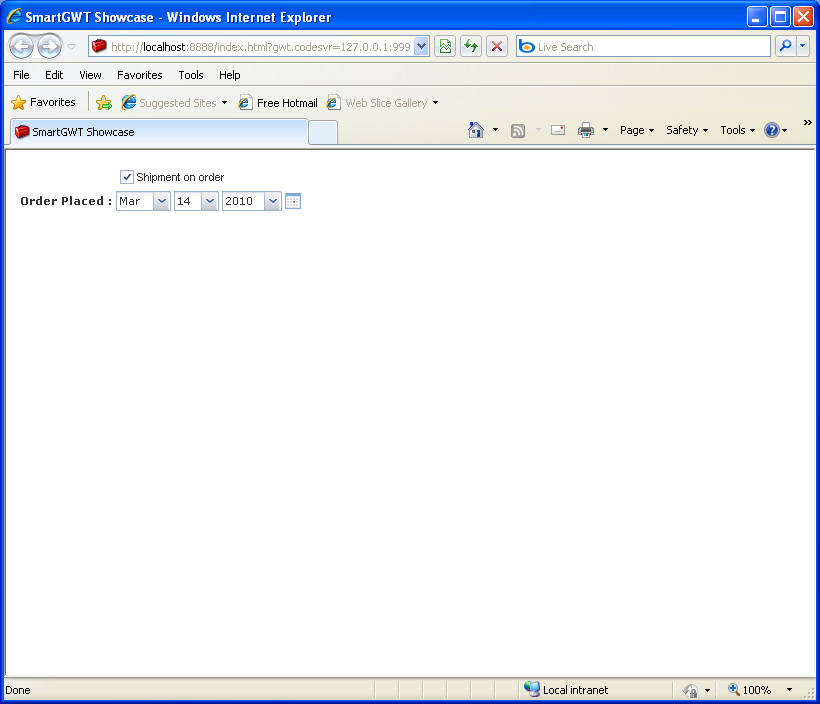
Task: Open the Tools command bar menu
Action: point(737,130)
